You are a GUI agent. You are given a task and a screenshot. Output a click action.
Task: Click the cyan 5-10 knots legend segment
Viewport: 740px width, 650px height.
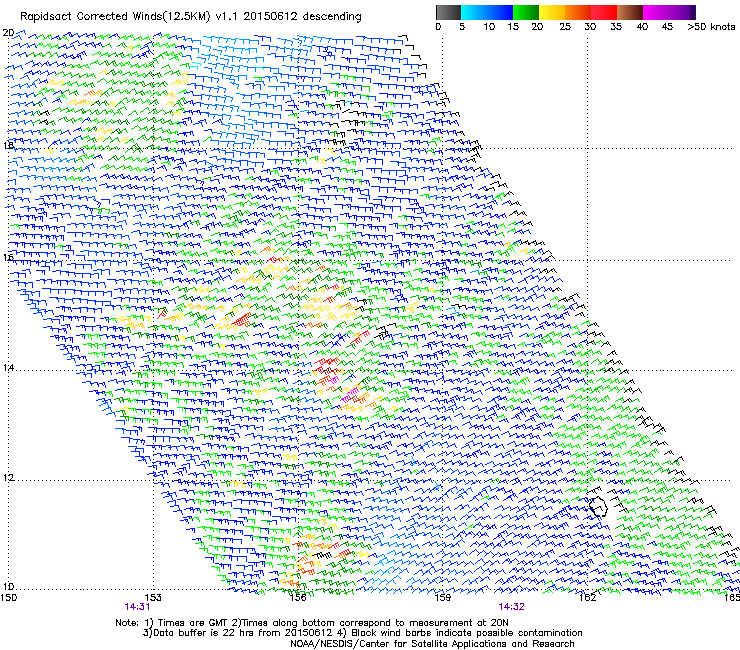474,12
